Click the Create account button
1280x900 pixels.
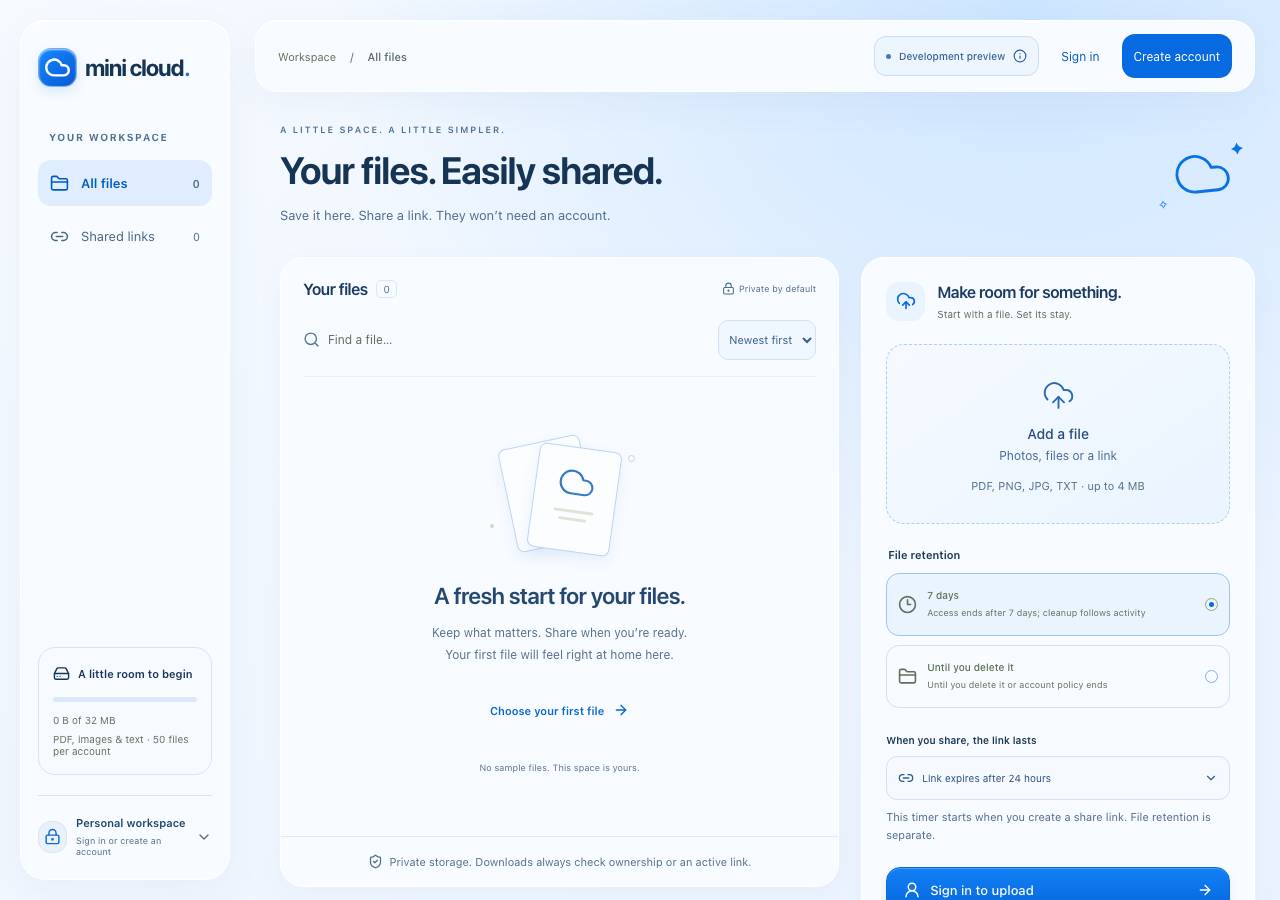click(1177, 56)
